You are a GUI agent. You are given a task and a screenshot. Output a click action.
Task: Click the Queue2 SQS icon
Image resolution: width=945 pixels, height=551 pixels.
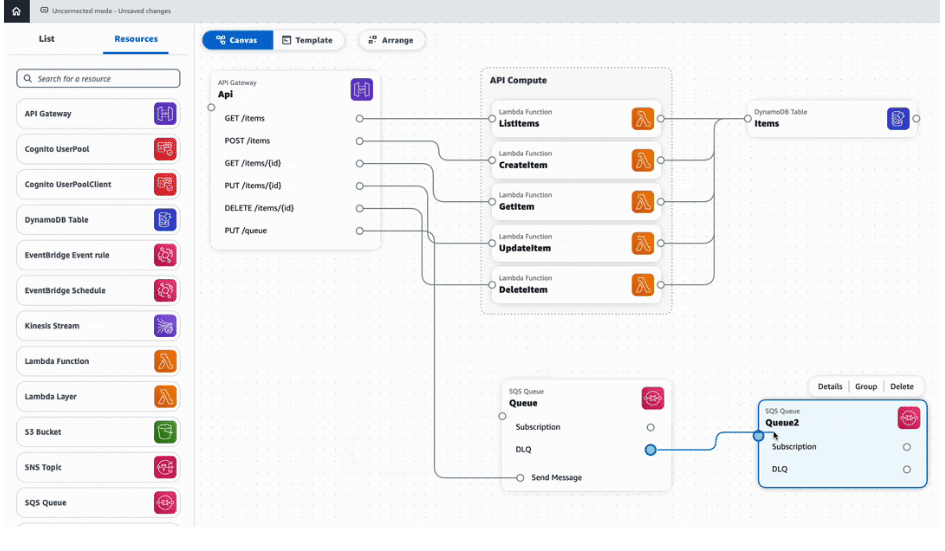(908, 417)
